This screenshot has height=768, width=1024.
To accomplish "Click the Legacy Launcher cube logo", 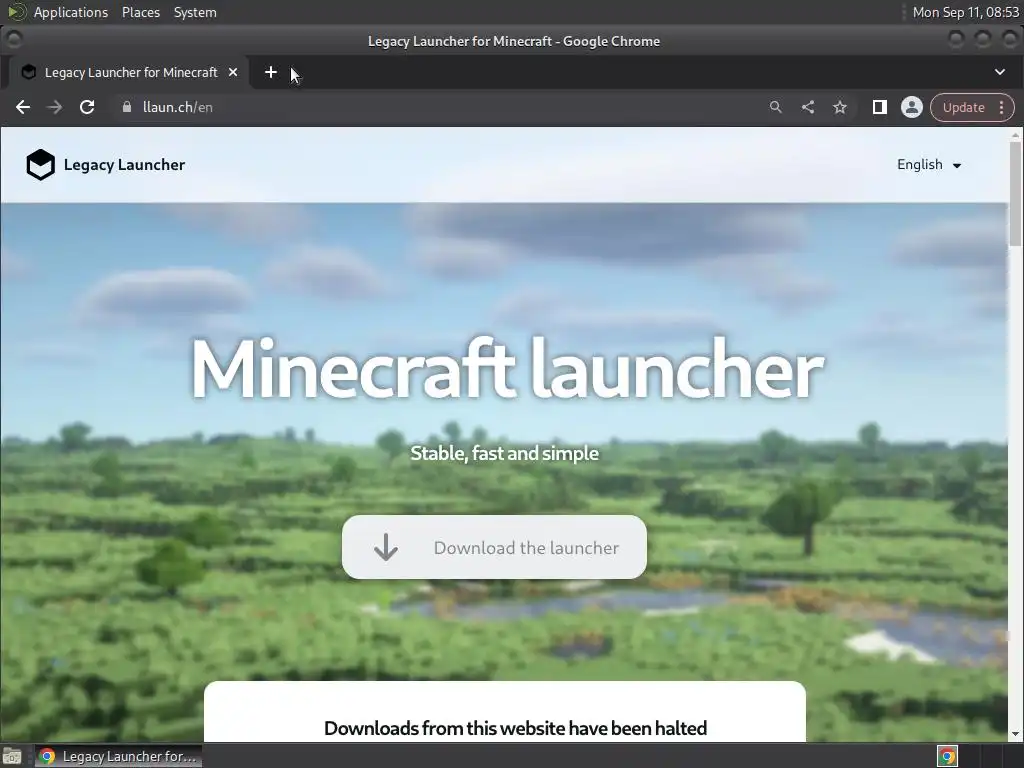I will coord(40,165).
